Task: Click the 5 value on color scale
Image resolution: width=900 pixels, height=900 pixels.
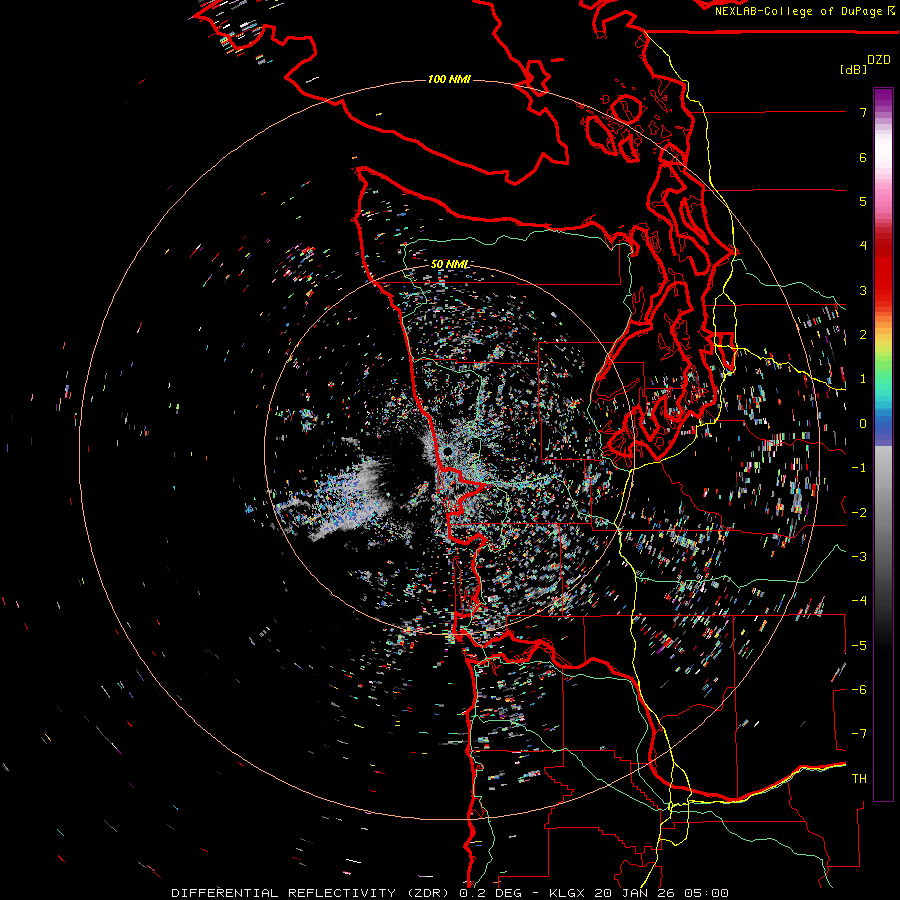Action: click(x=863, y=201)
